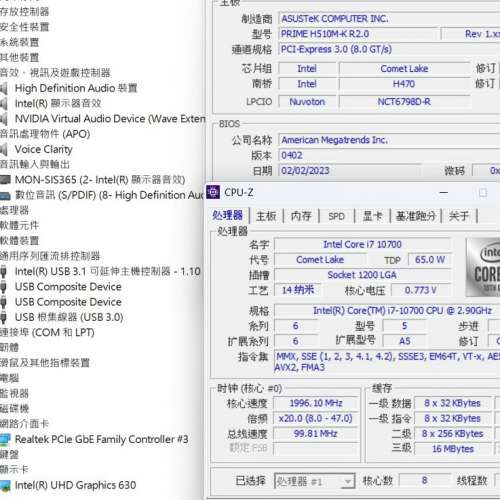Click the motherboard model PRIME H510M-K R2.0 field
Viewport: 500px width, 500px height.
tap(358, 34)
